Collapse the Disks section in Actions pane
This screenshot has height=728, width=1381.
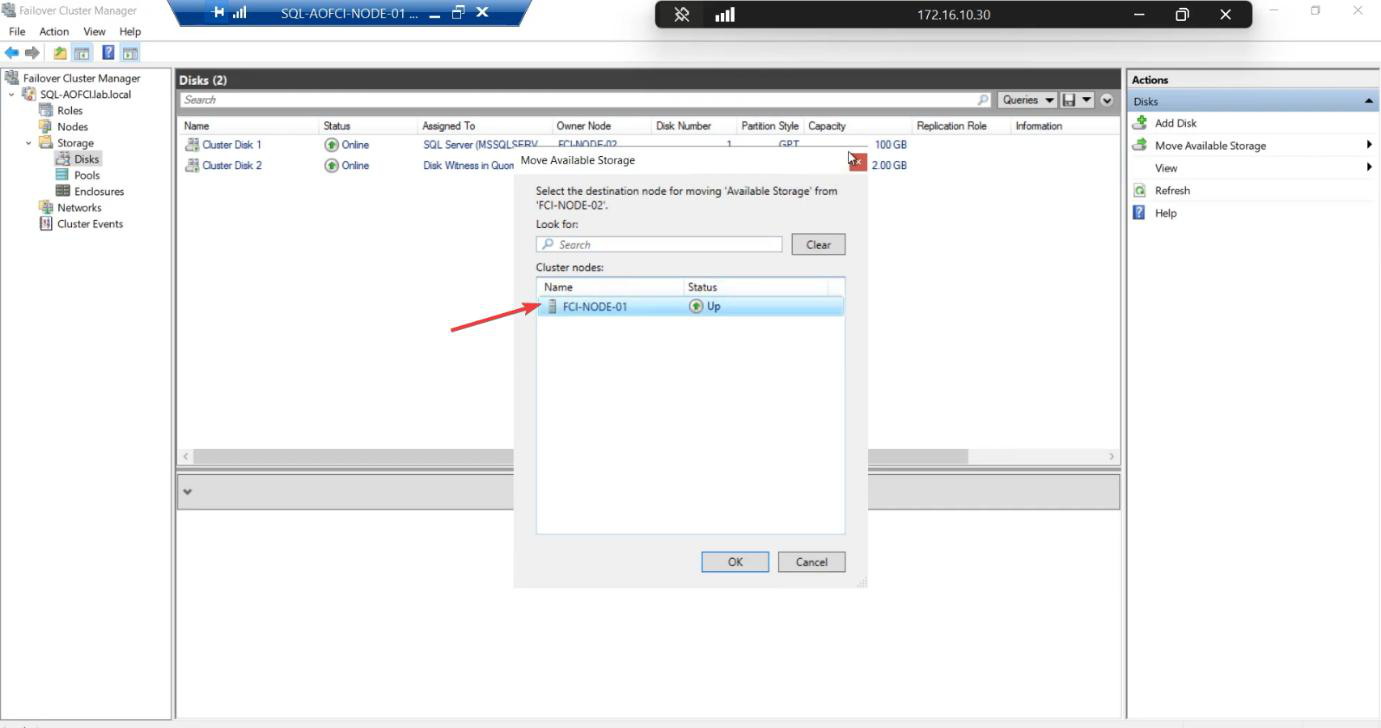click(x=1368, y=102)
